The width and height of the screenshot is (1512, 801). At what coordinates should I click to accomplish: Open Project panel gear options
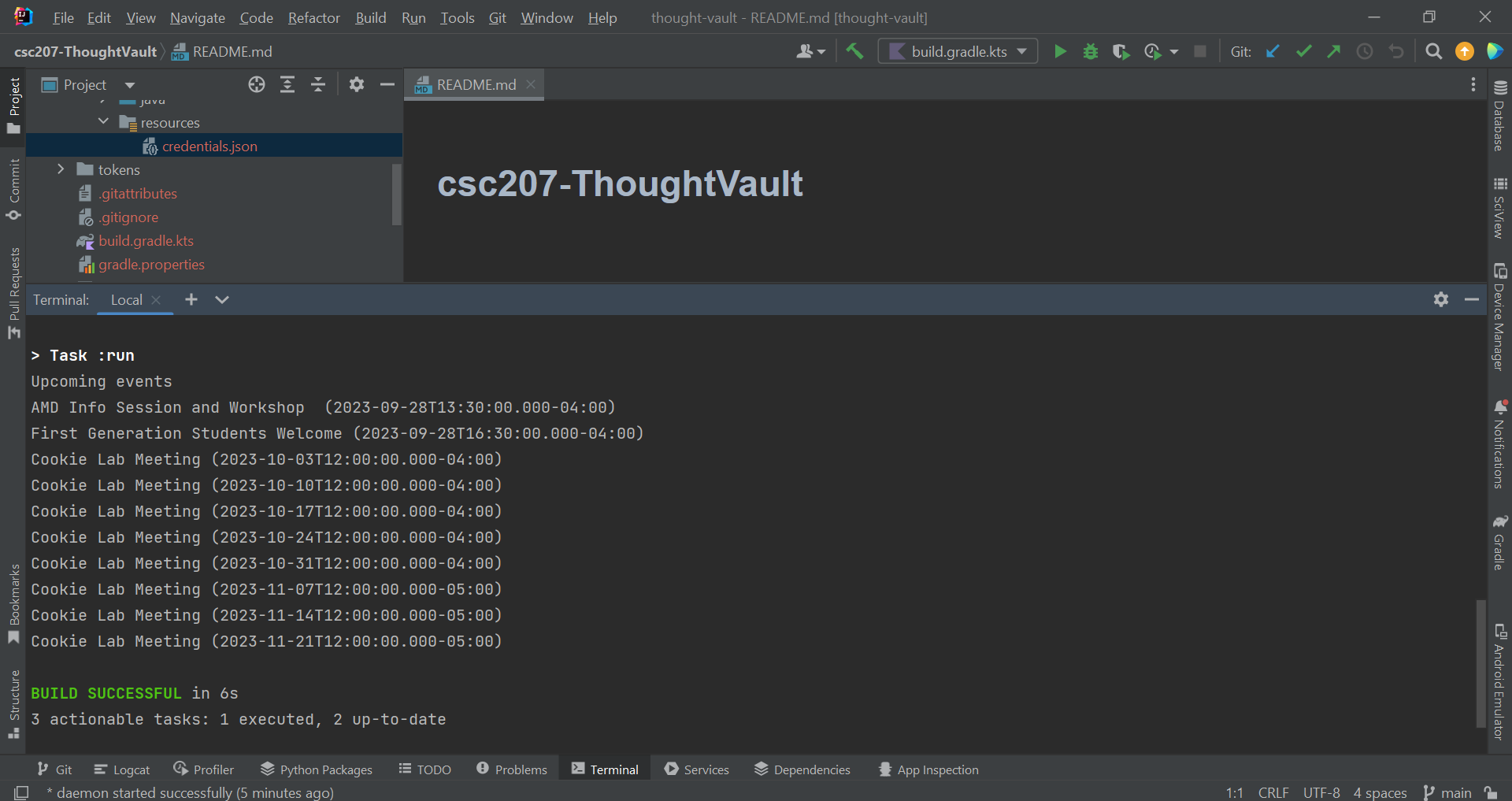point(357,84)
